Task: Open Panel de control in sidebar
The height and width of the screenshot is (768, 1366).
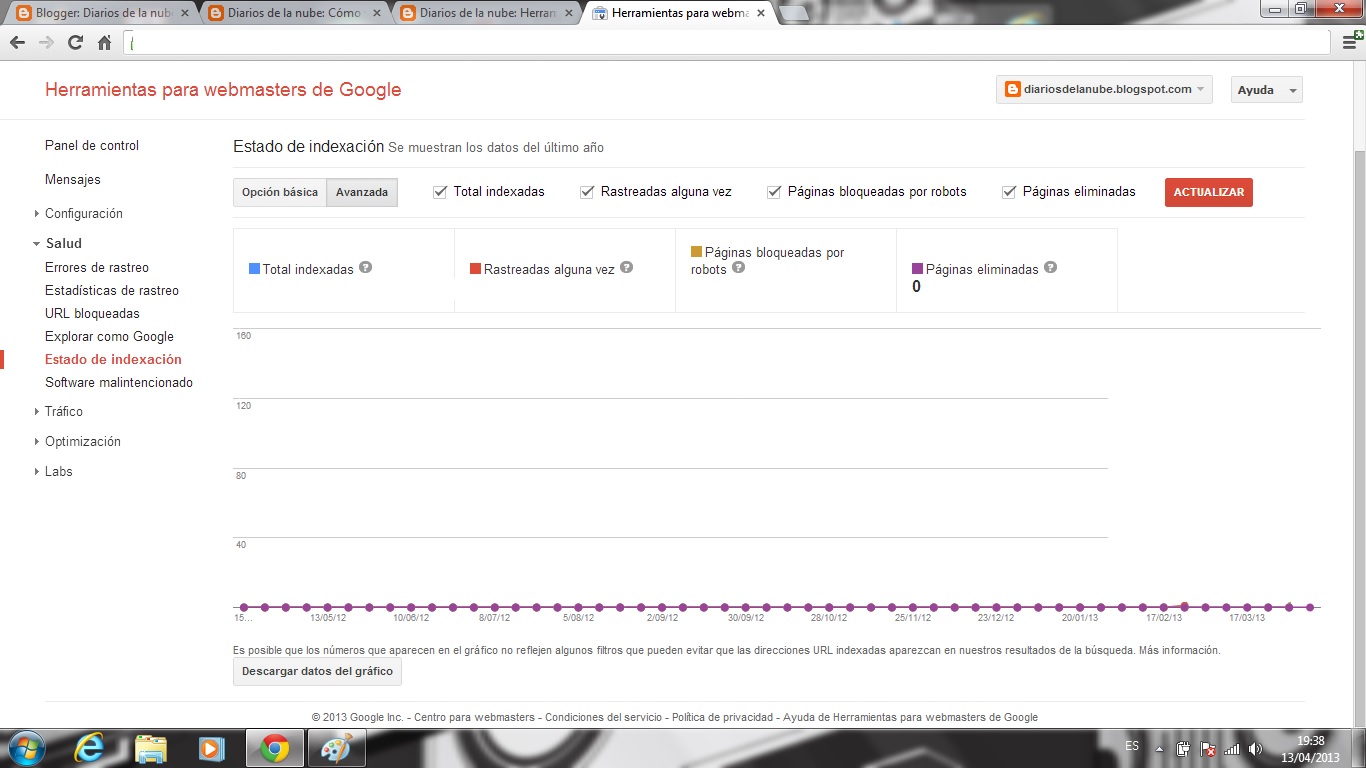Action: click(x=92, y=145)
